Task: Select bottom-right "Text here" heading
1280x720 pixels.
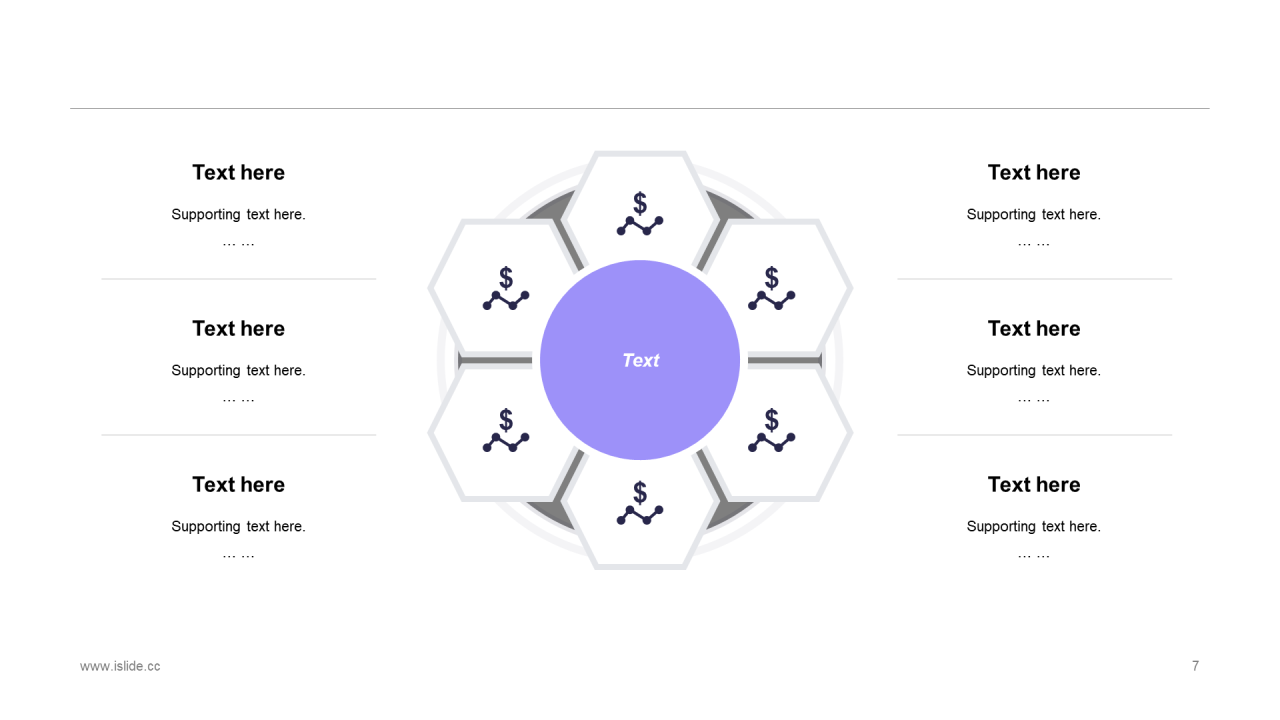Action: (x=1034, y=484)
